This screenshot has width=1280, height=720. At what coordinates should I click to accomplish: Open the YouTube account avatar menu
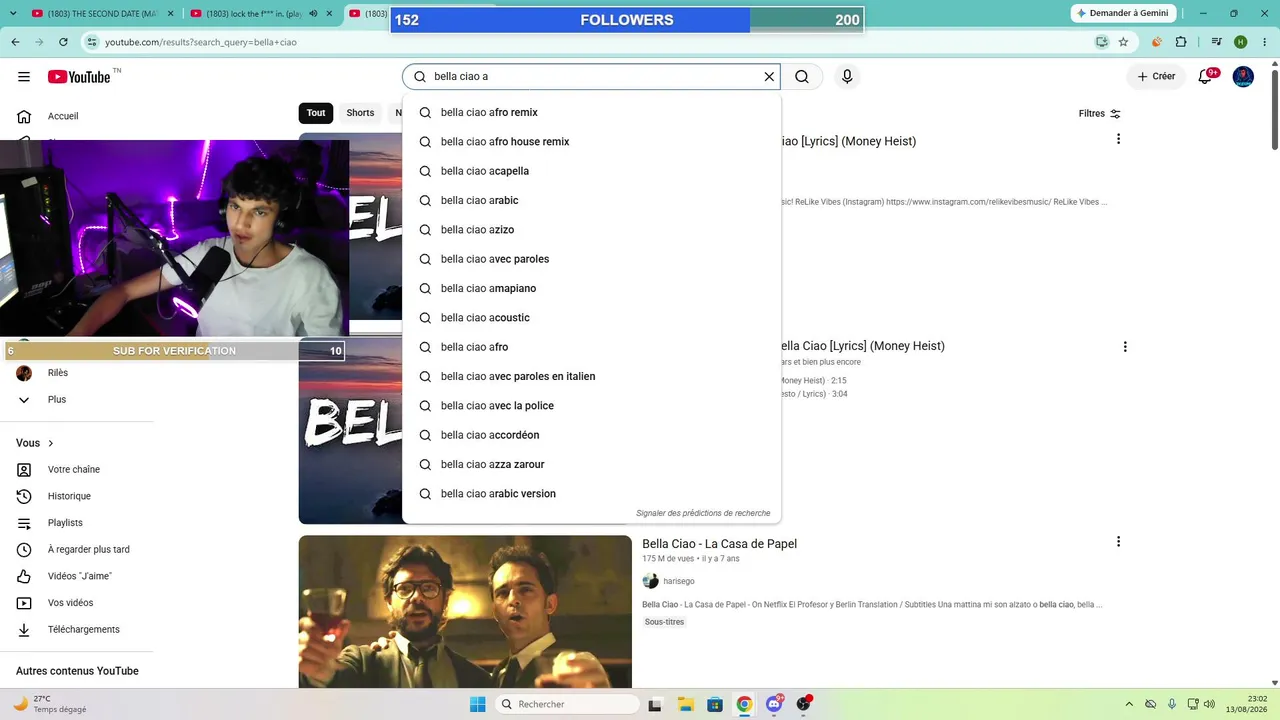(x=1243, y=77)
